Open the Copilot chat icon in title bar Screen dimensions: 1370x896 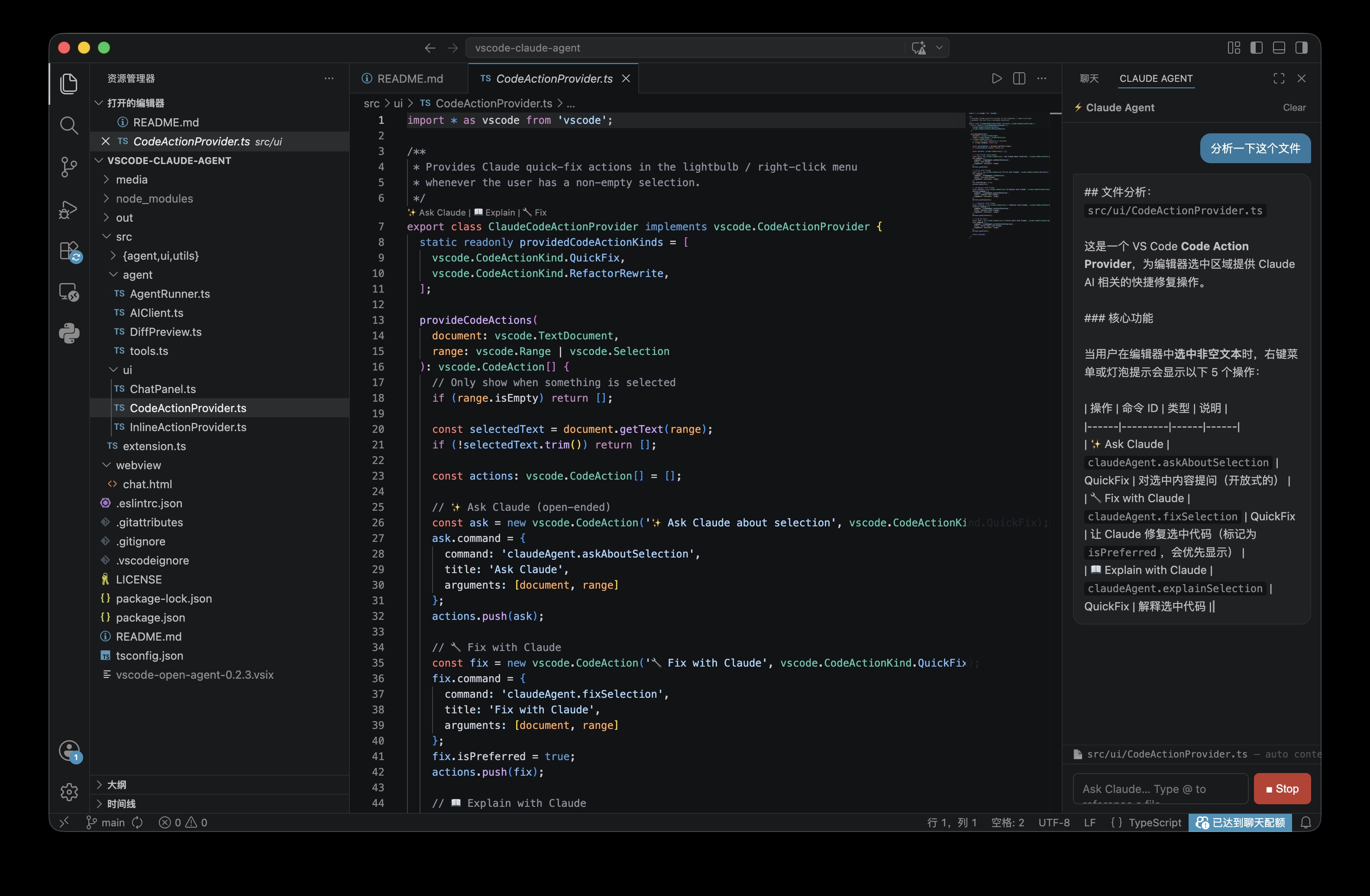(919, 48)
